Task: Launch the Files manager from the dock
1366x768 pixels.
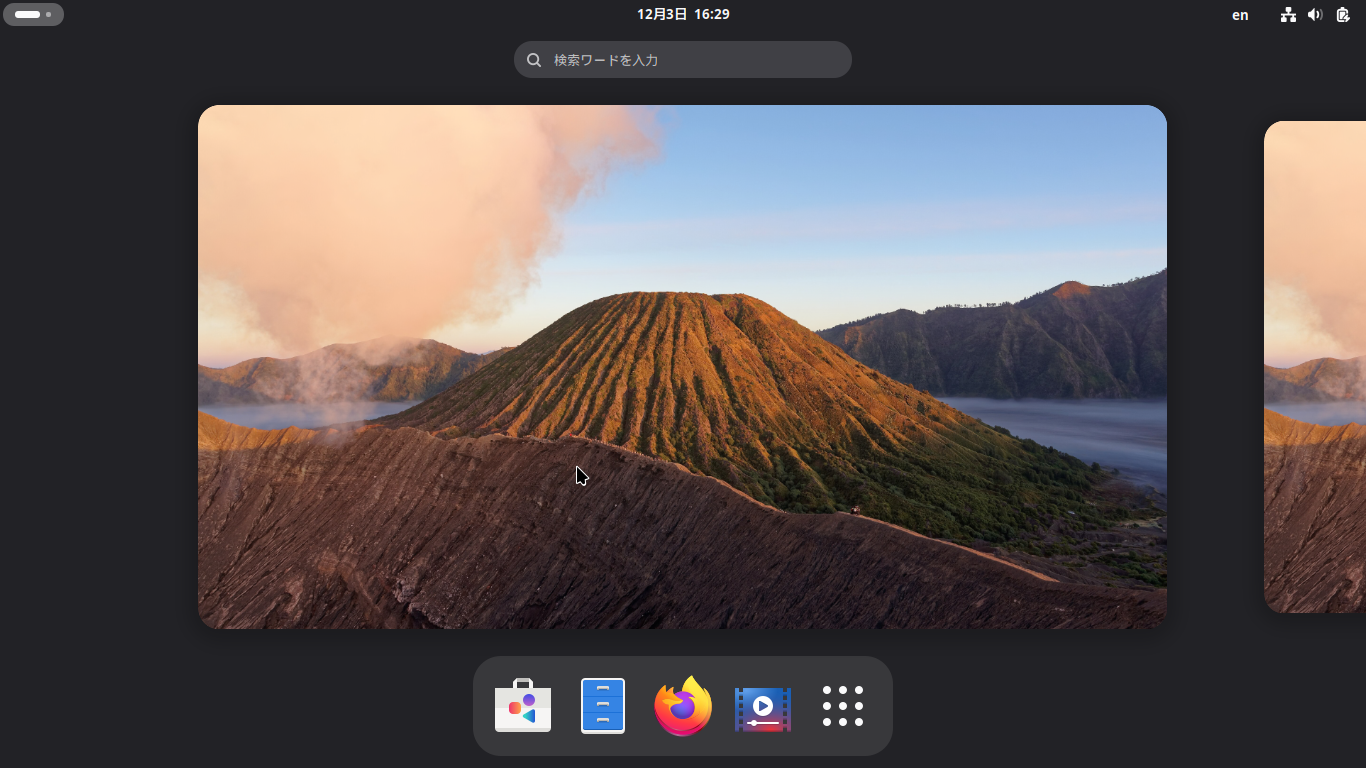Action: pos(603,706)
